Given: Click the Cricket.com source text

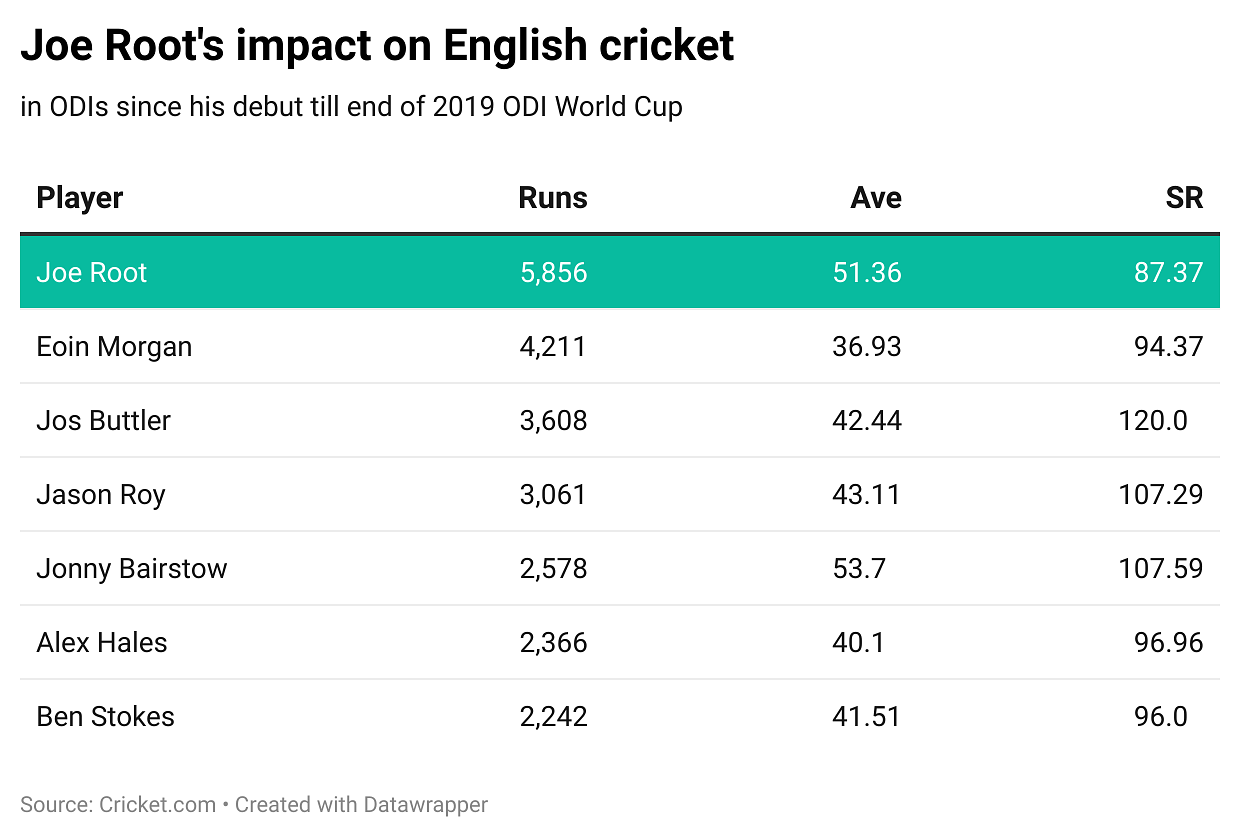Looking at the screenshot, I should (158, 804).
